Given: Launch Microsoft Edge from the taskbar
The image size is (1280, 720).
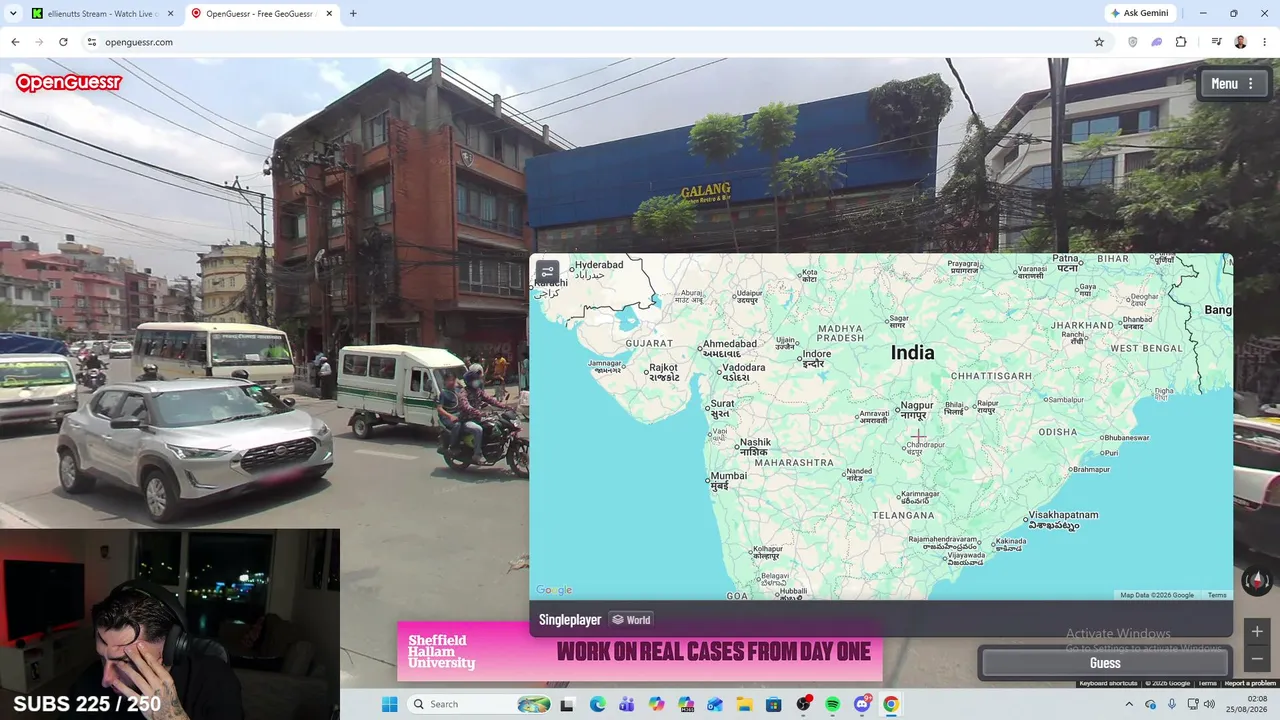Looking at the screenshot, I should click(x=597, y=704).
